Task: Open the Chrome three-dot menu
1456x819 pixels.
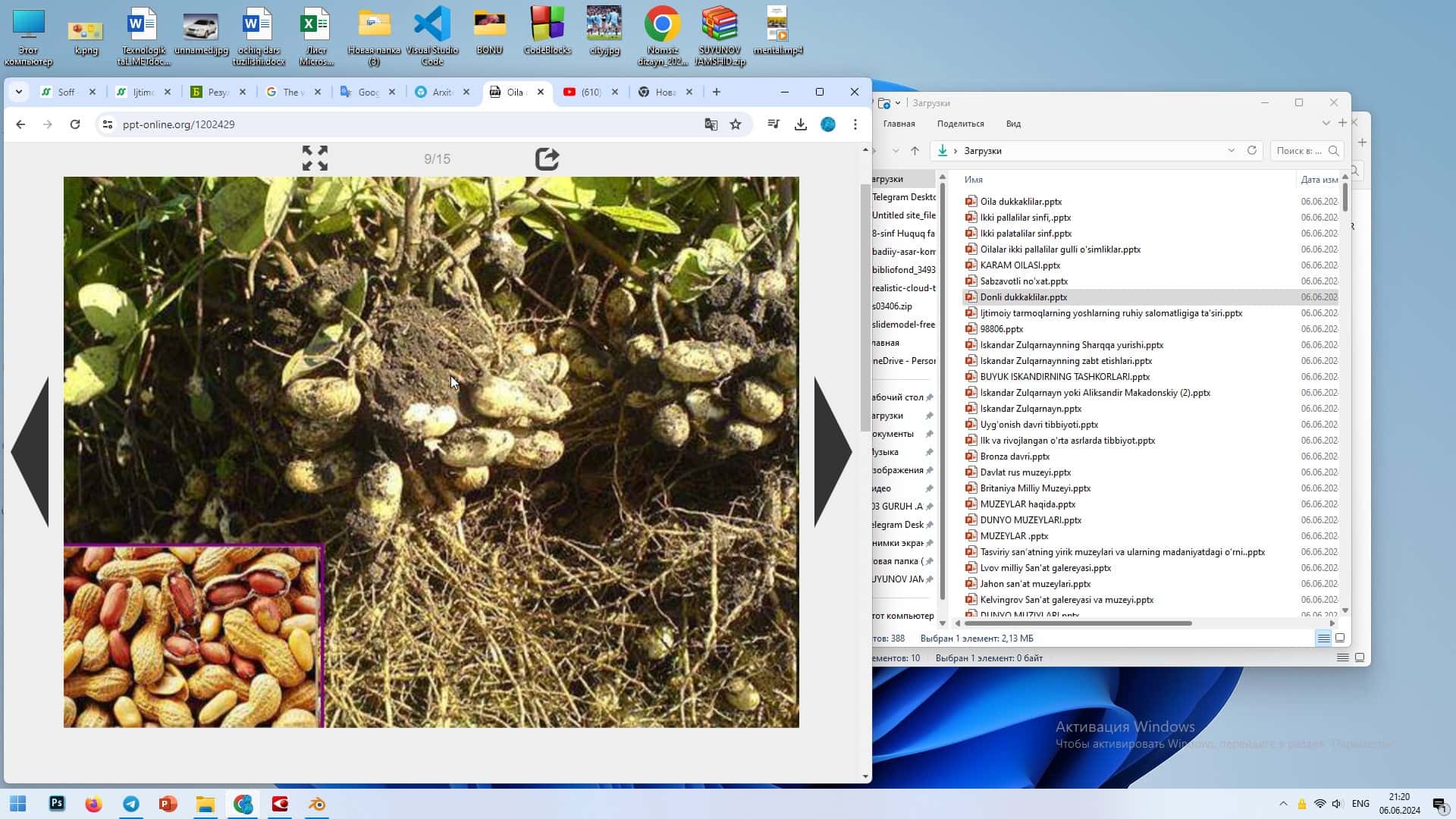Action: 855,124
